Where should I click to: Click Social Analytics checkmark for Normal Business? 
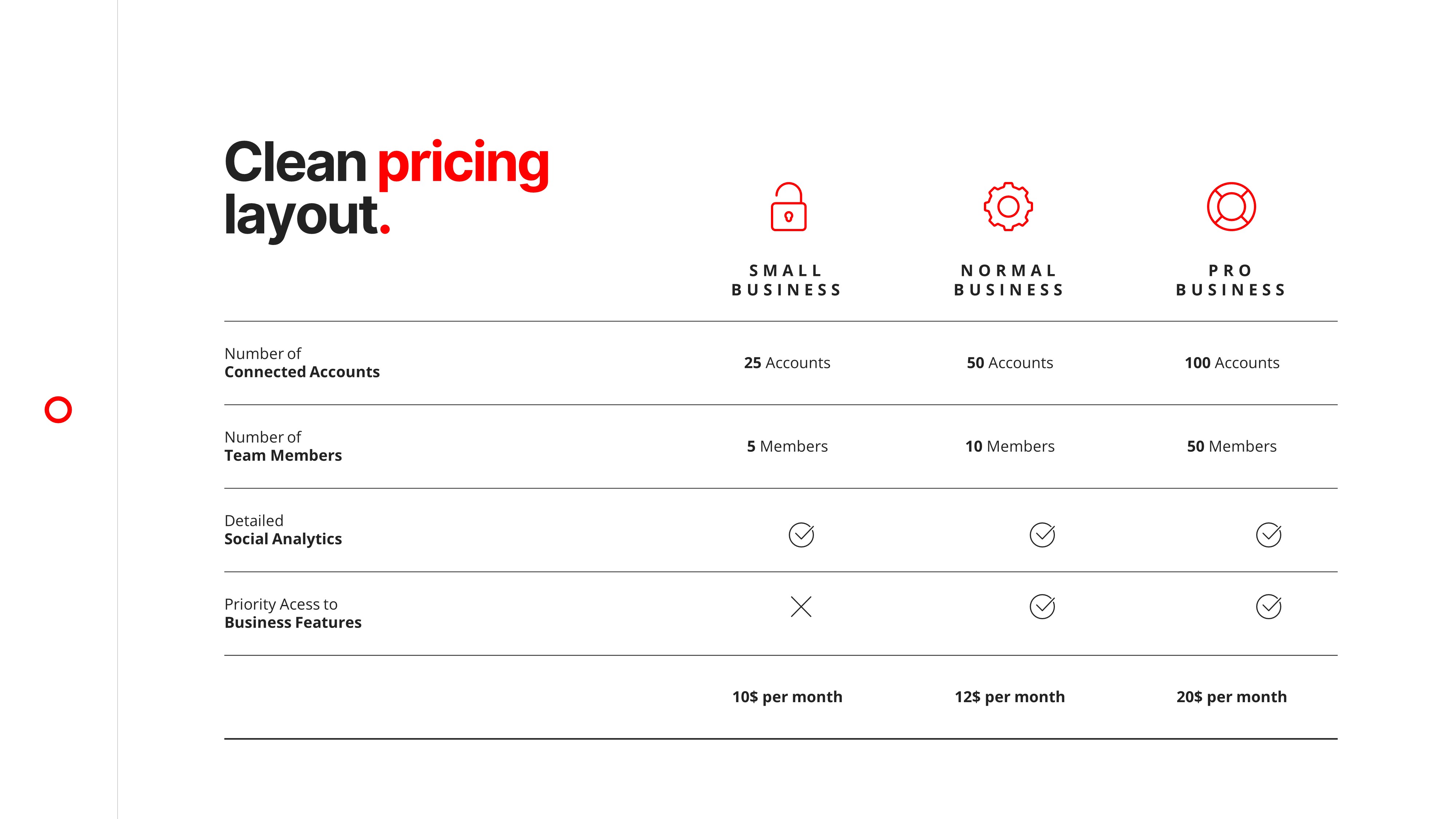[x=1042, y=535]
